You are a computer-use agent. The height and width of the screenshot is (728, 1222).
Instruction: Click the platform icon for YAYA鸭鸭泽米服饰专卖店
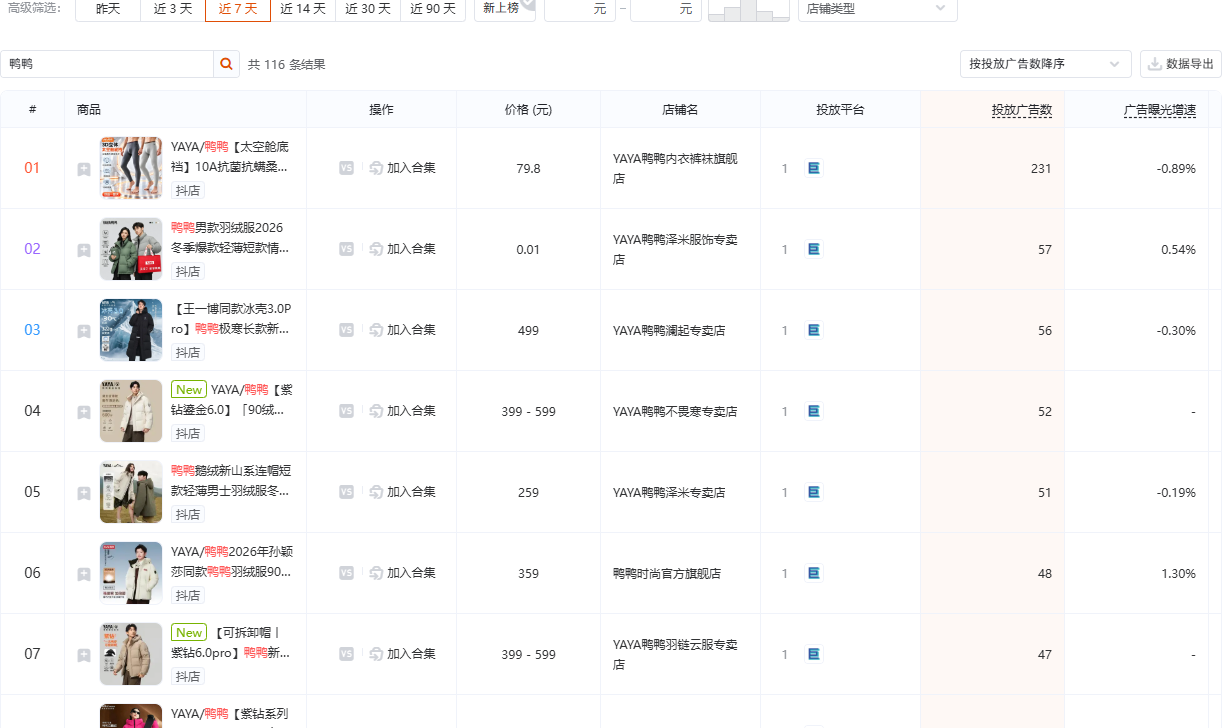click(813, 249)
